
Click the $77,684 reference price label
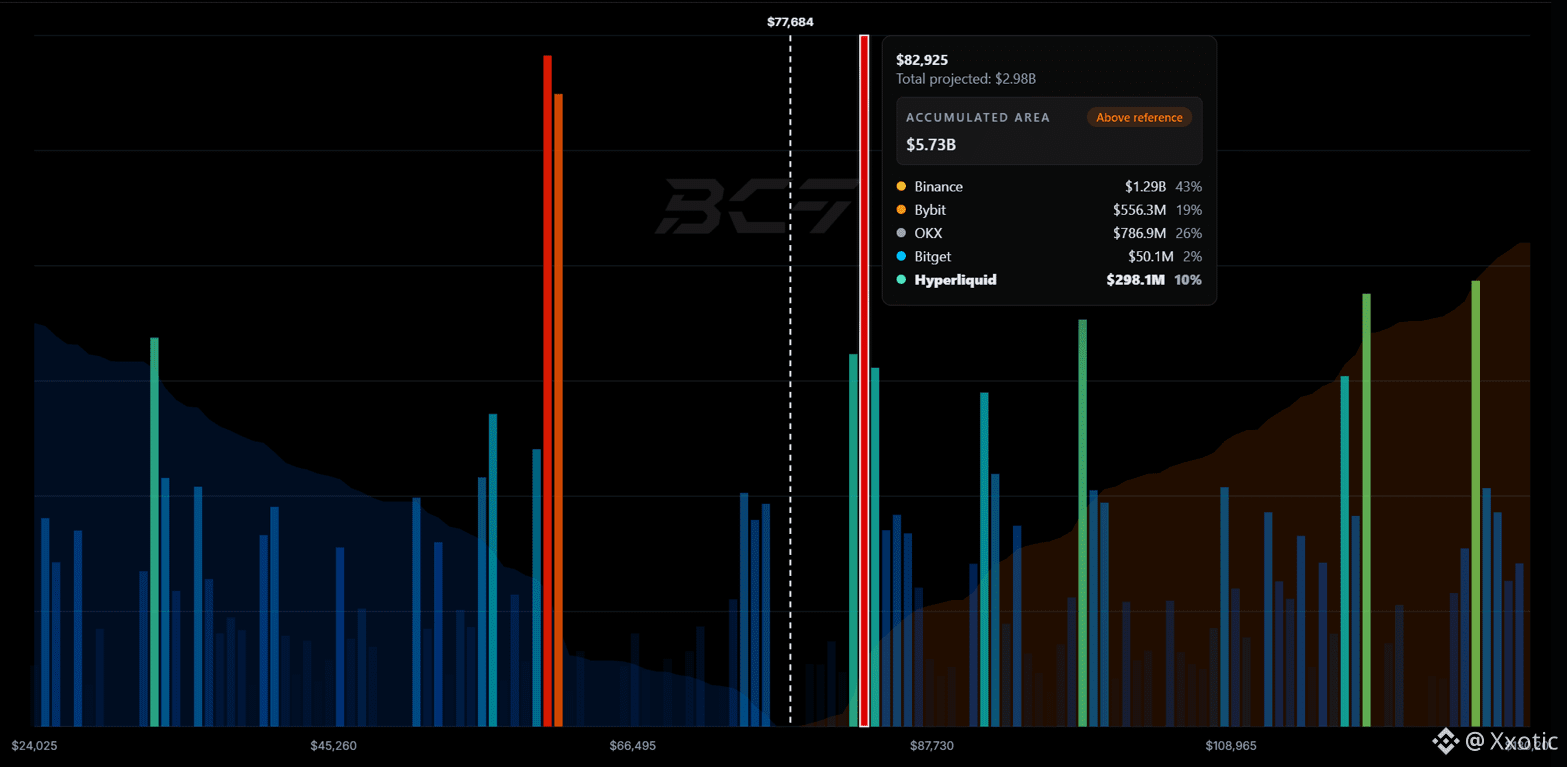[x=790, y=21]
